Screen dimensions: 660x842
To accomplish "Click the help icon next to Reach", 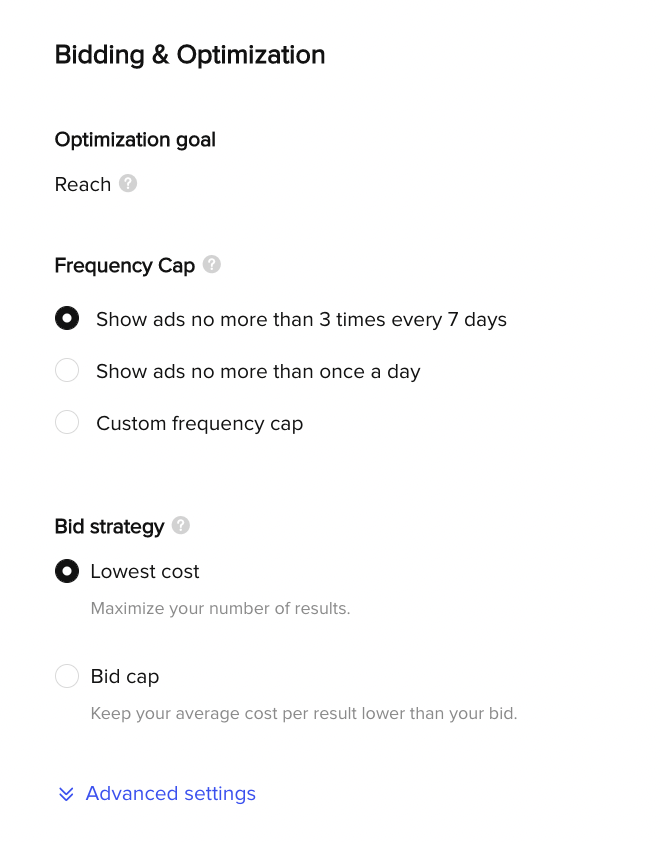I will pyautogui.click(x=128, y=184).
